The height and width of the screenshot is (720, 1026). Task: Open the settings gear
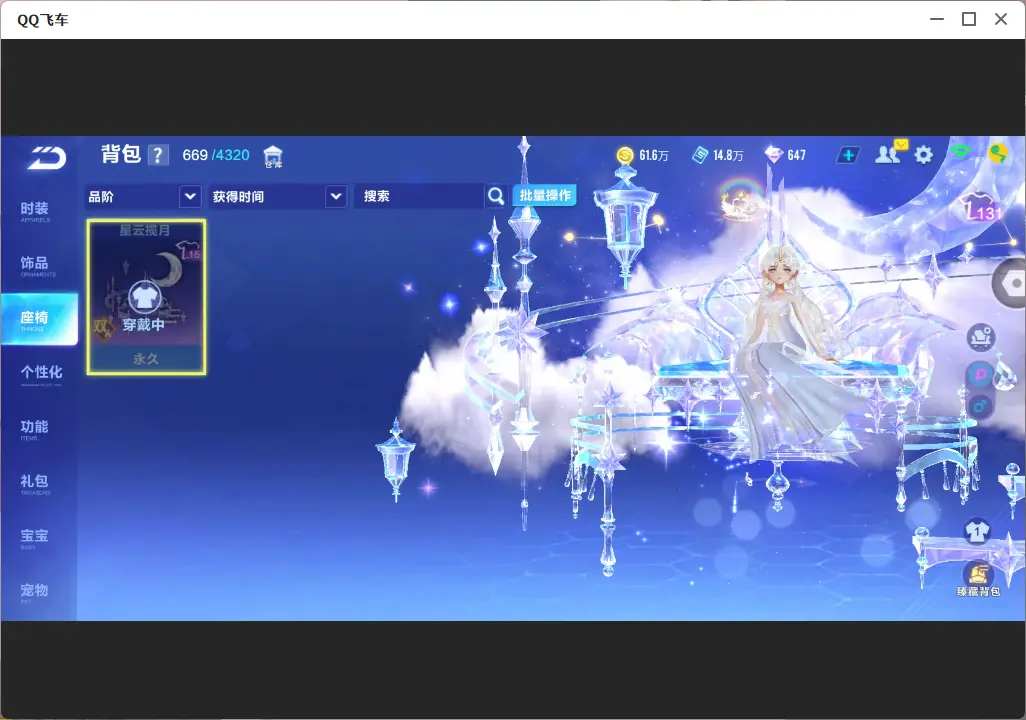(x=923, y=155)
